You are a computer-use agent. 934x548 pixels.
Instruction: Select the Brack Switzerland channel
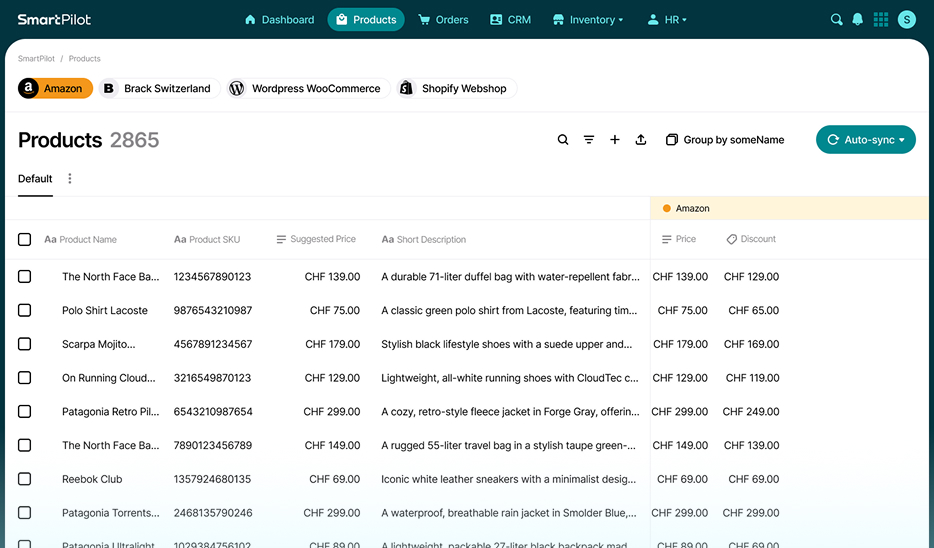tap(160, 88)
